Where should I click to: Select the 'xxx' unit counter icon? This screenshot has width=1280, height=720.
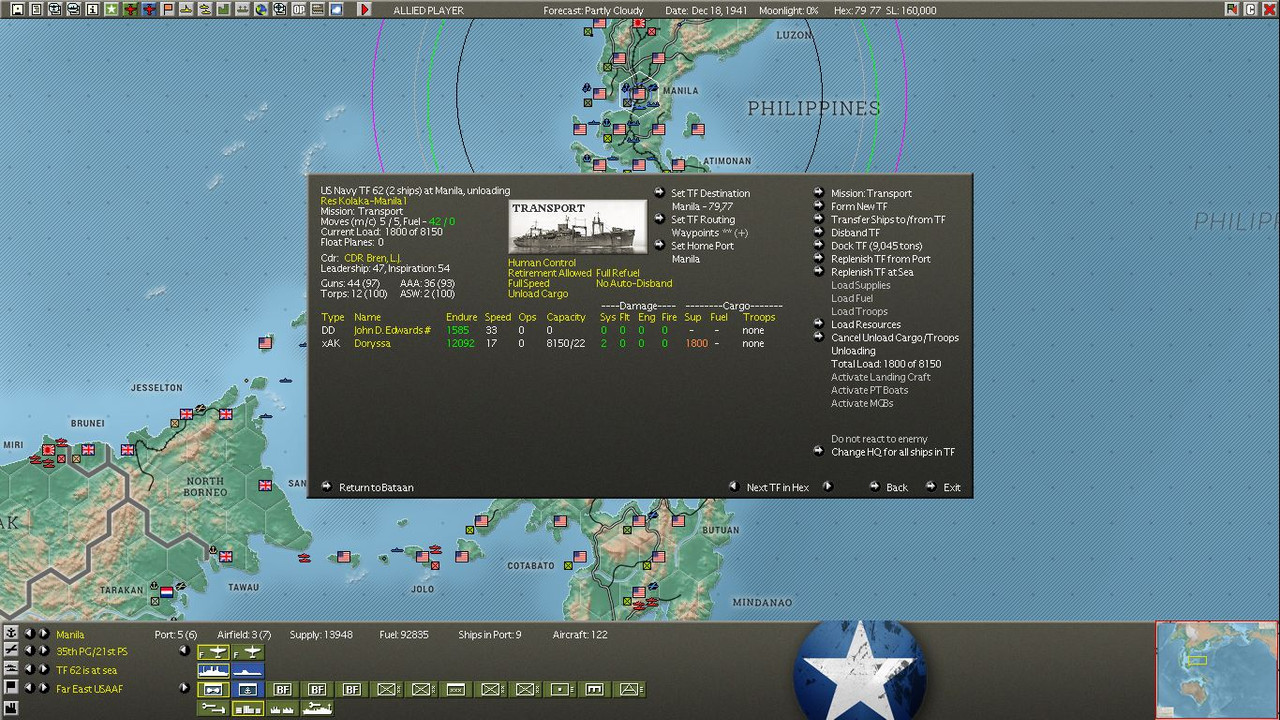(x=456, y=689)
